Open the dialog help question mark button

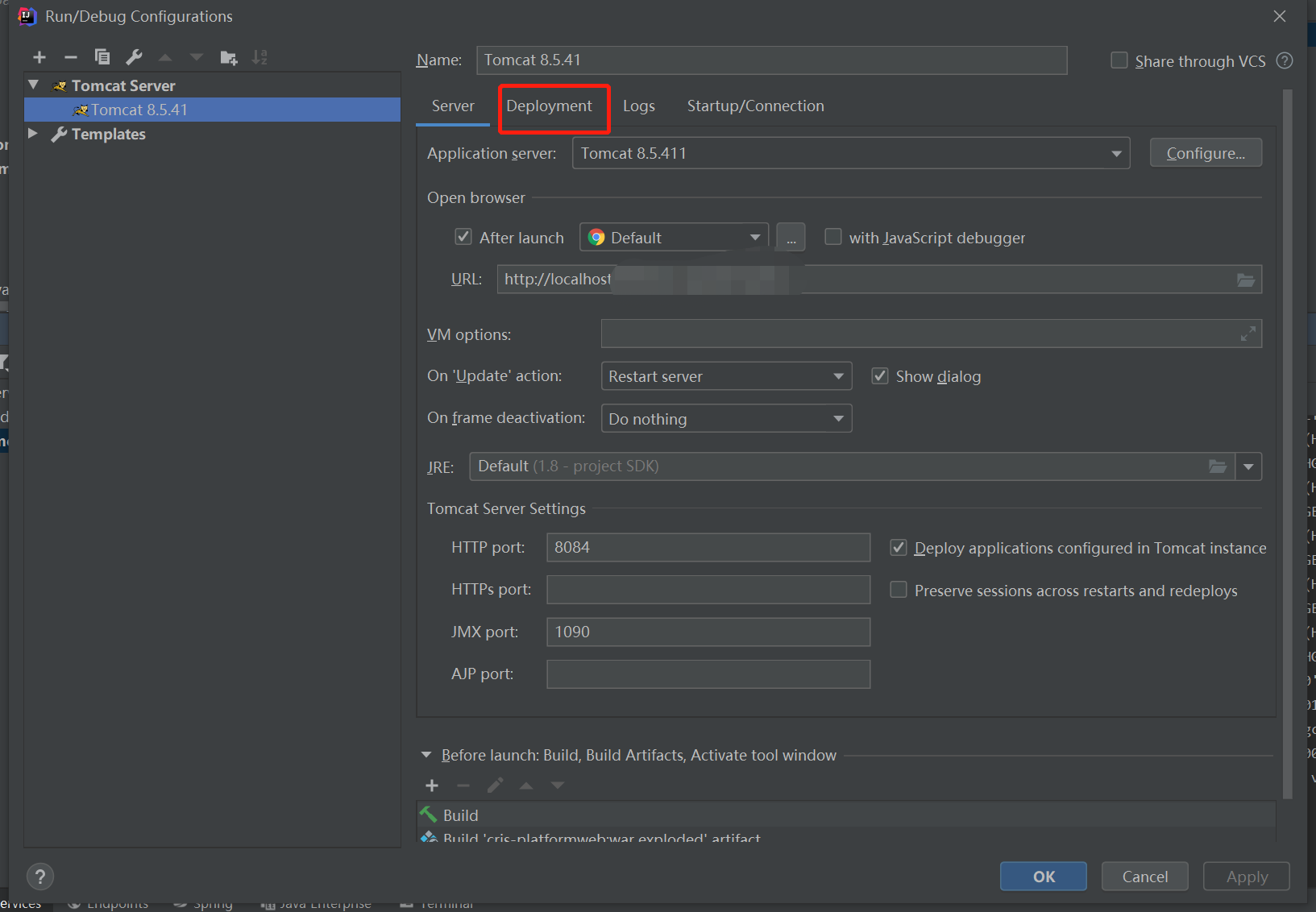pyautogui.click(x=40, y=877)
